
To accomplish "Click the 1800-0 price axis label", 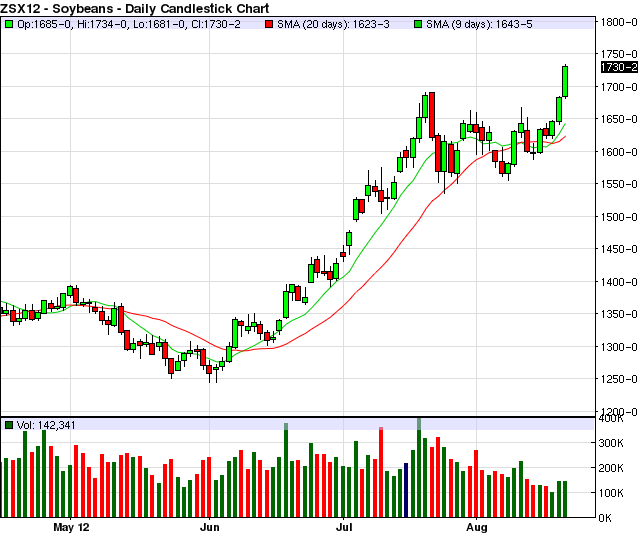I will click(619, 22).
